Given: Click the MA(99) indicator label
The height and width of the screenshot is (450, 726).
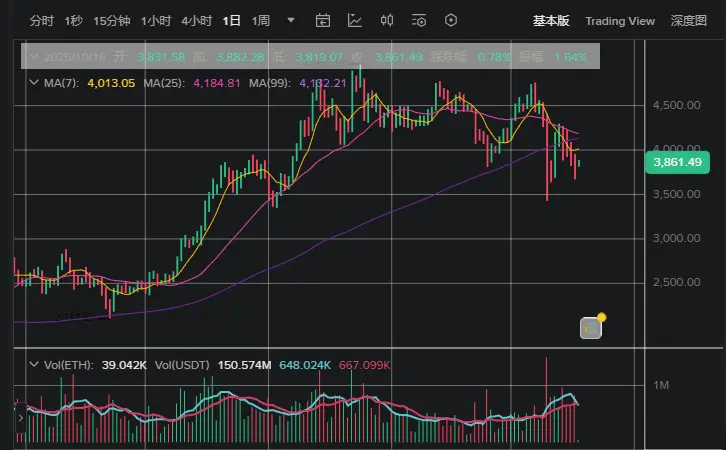Looking at the screenshot, I should [270, 83].
